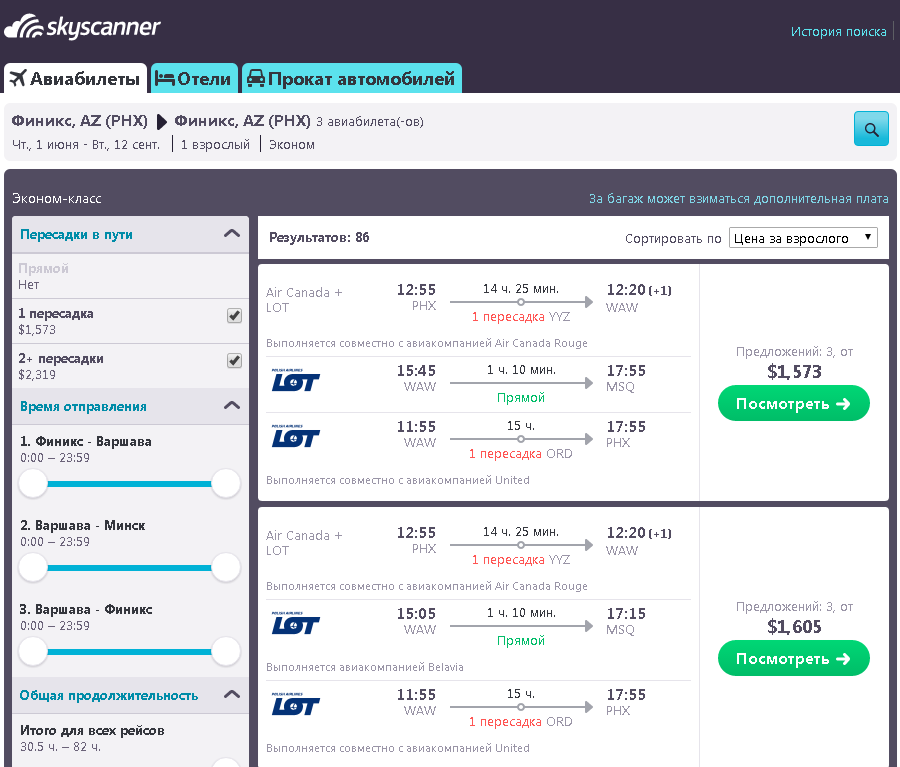This screenshot has height=767, width=900.
Task: Click Посмотреть for the $1,573 offer
Action: [793, 404]
